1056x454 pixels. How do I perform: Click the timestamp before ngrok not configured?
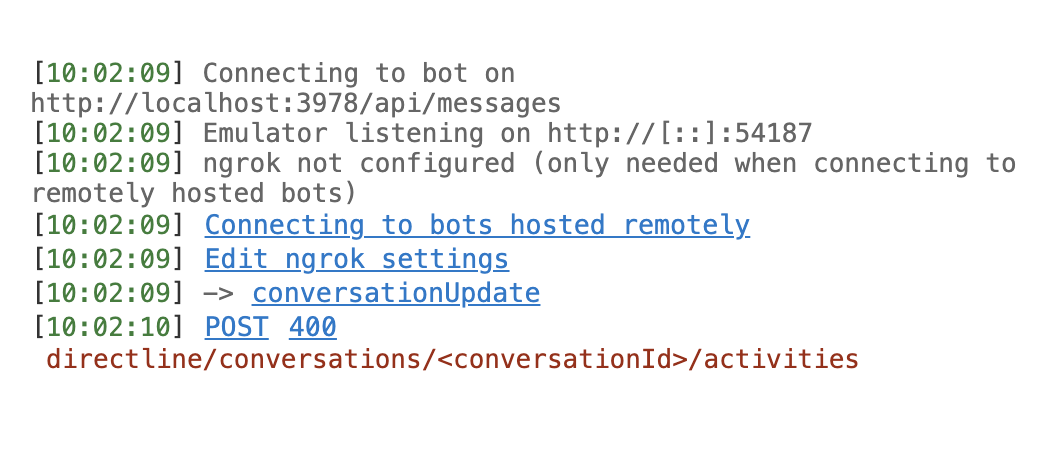[108, 164]
